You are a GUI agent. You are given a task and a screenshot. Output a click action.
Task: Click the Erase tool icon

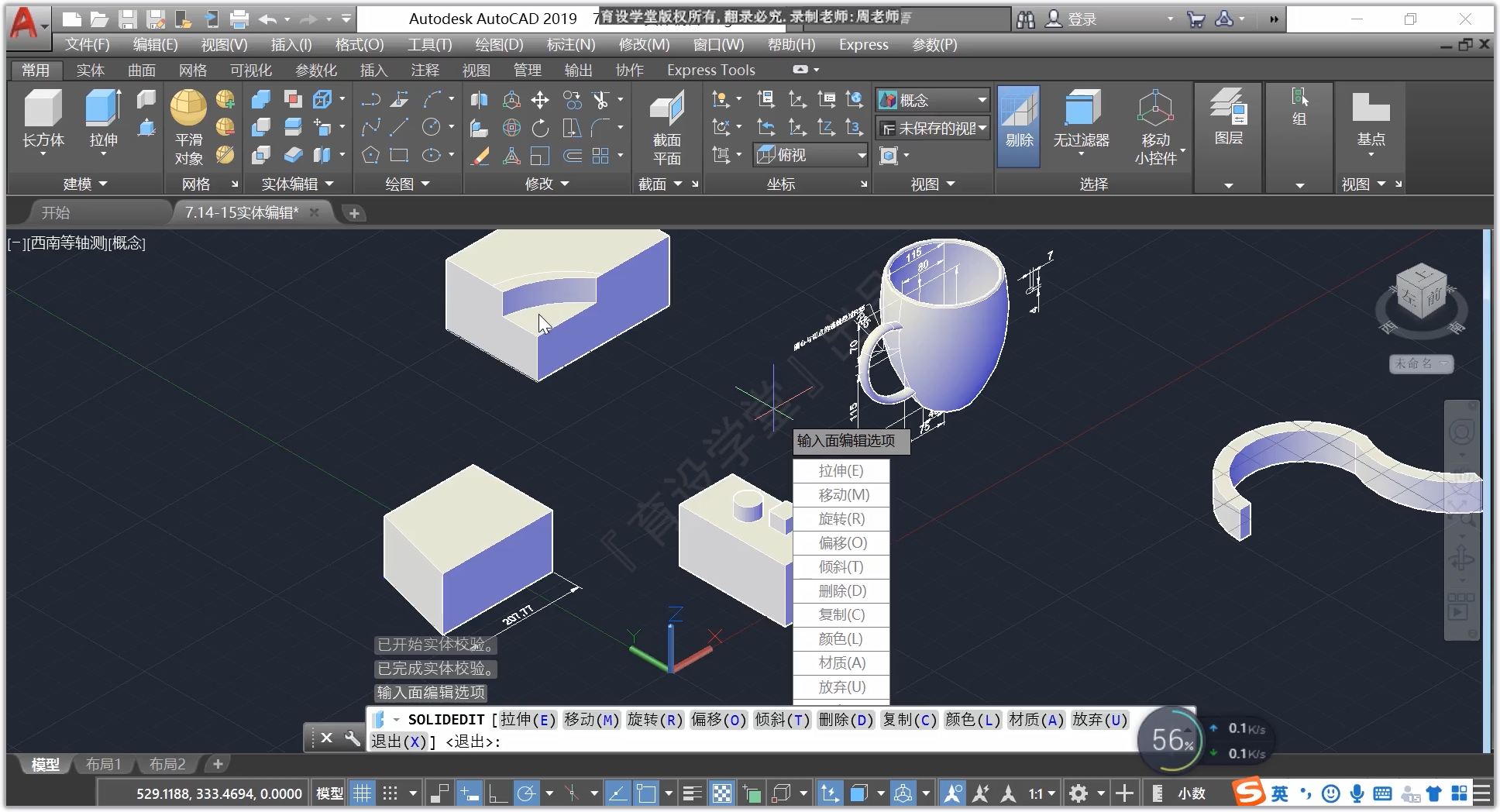click(480, 155)
